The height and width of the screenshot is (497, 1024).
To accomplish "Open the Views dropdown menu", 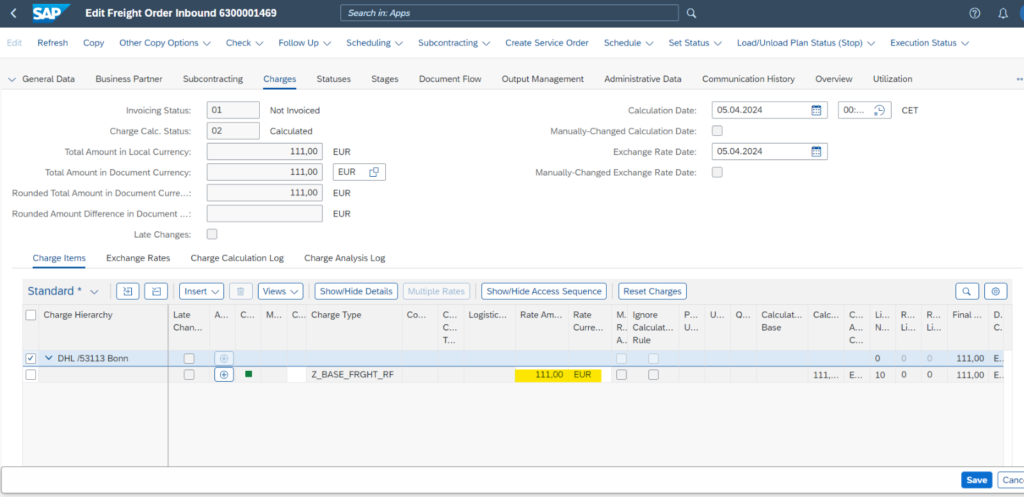I will 280,291.
